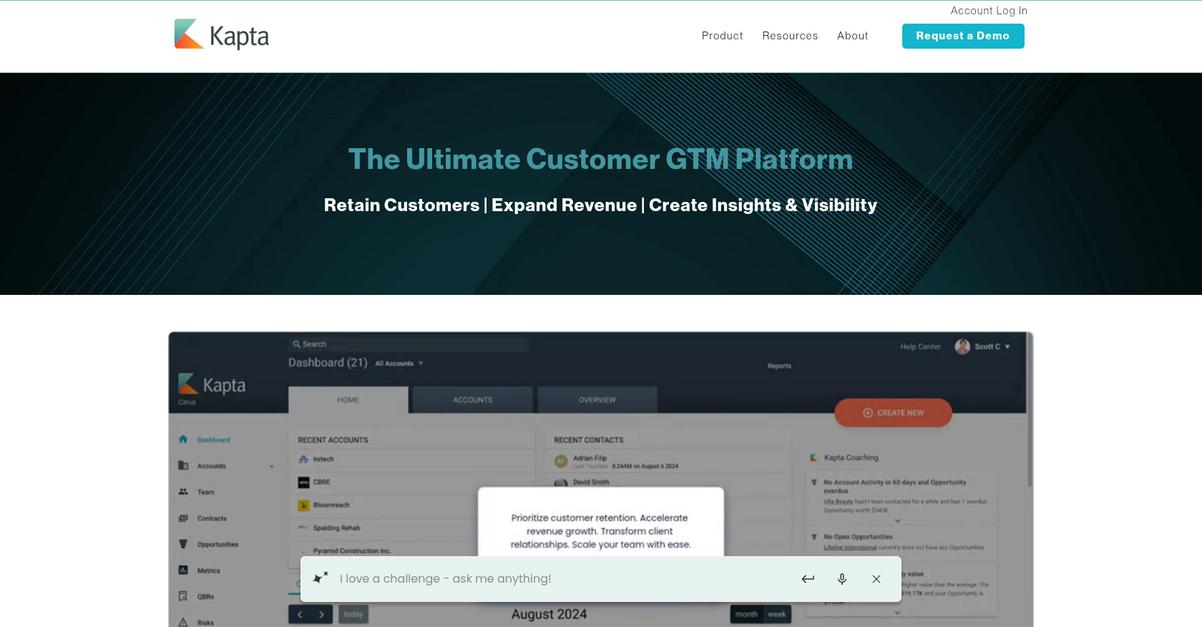Click the Contracts icon in the sidebar
This screenshot has width=1202, height=627.
click(x=183, y=518)
